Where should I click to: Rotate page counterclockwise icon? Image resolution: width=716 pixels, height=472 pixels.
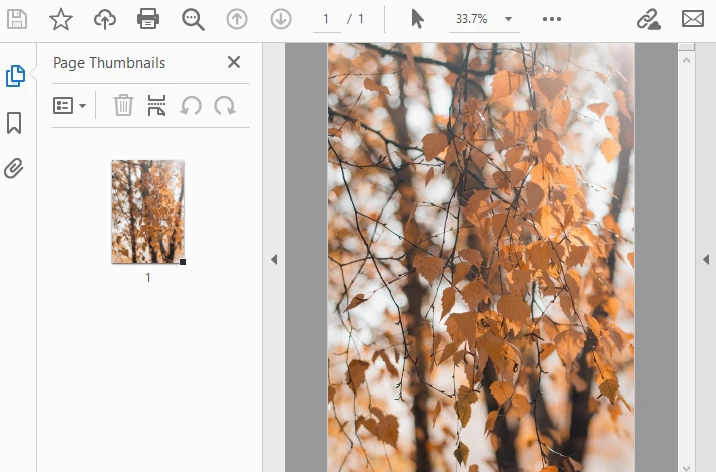click(x=191, y=105)
